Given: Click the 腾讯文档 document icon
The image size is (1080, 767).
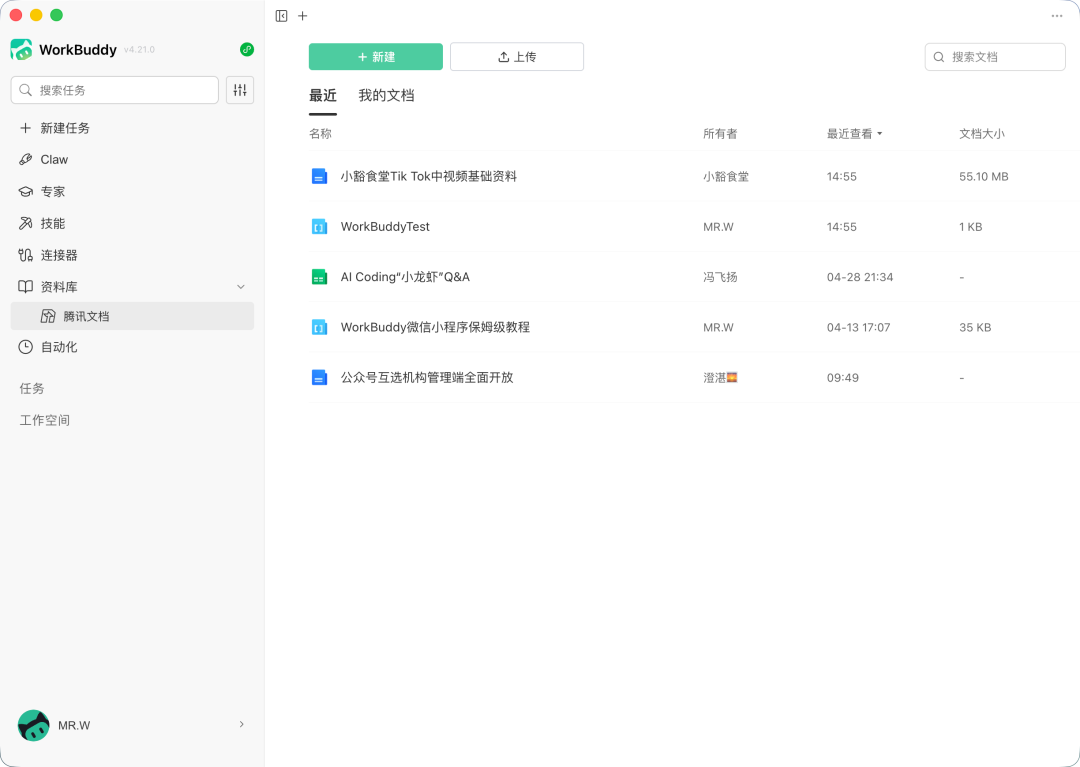Looking at the screenshot, I should (48, 316).
